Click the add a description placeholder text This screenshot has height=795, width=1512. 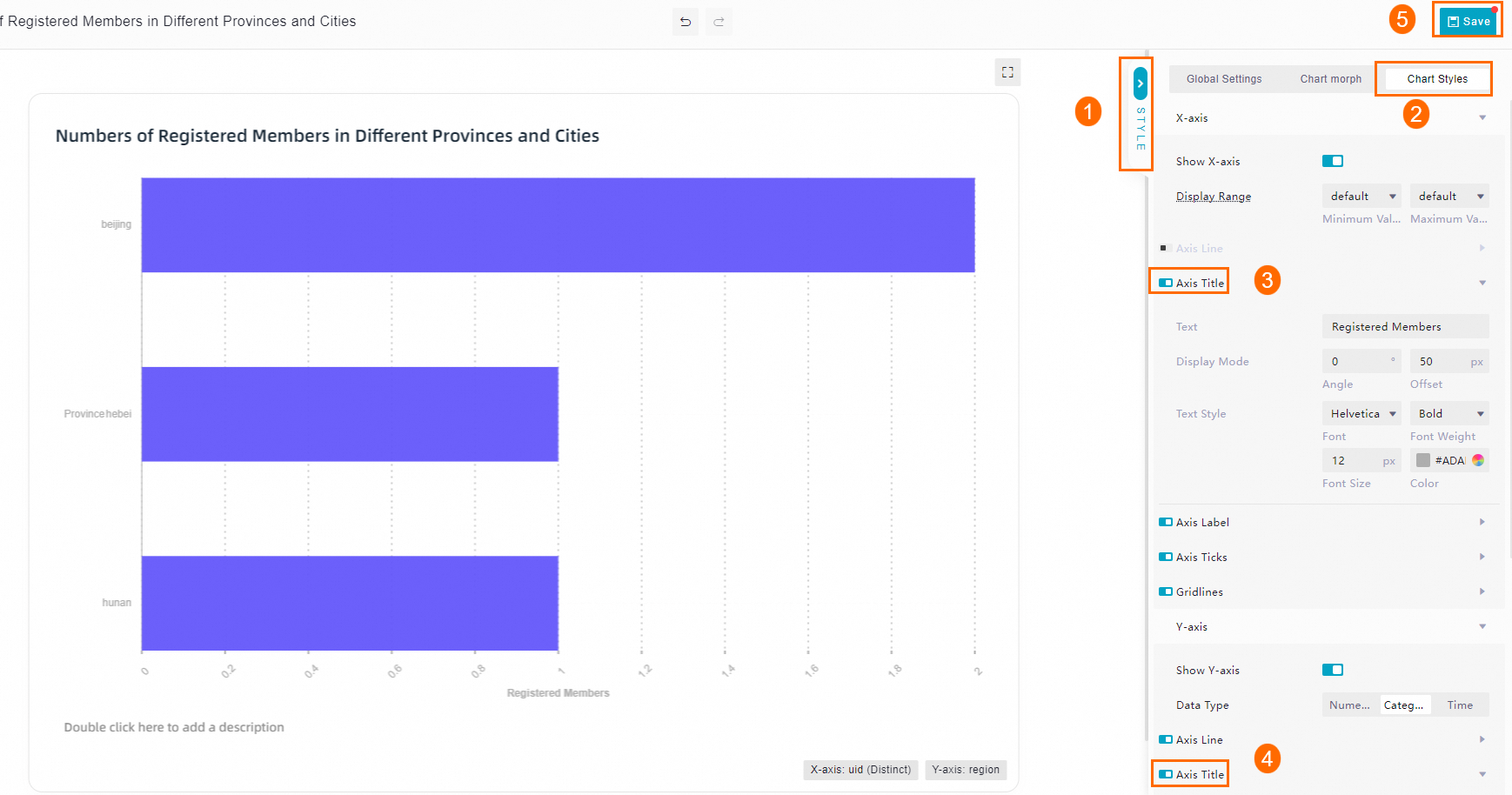tap(174, 727)
